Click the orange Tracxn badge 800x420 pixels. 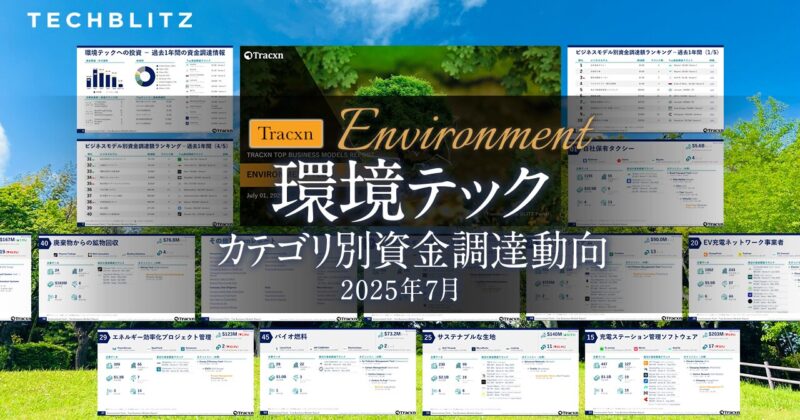click(286, 133)
